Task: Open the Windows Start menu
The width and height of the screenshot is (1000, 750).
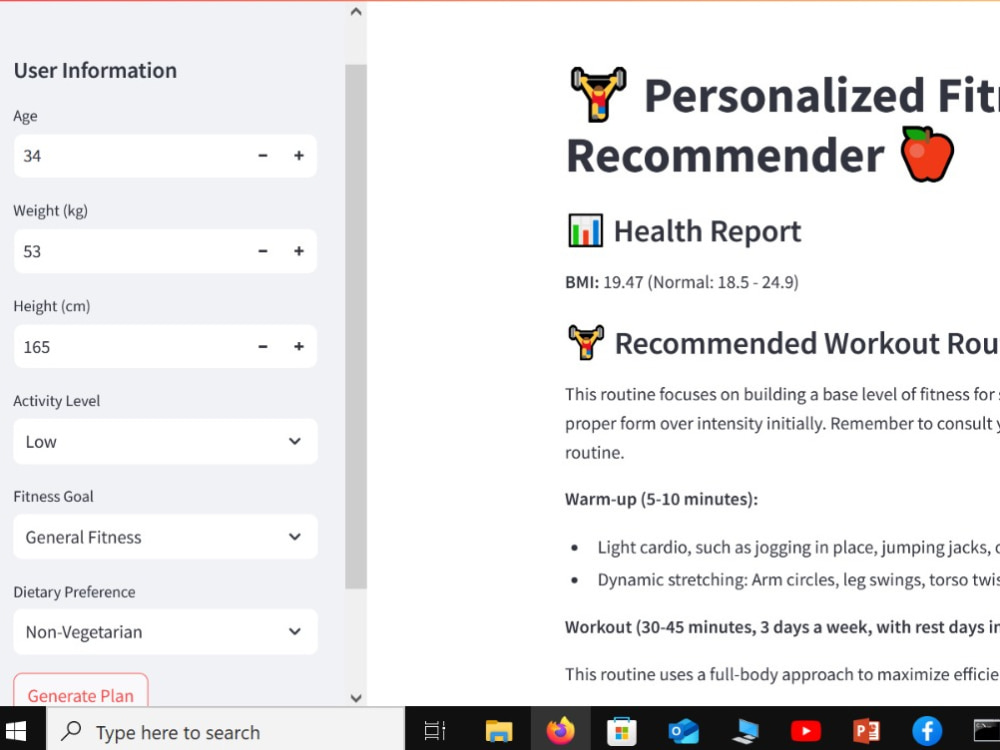Action: (15, 731)
